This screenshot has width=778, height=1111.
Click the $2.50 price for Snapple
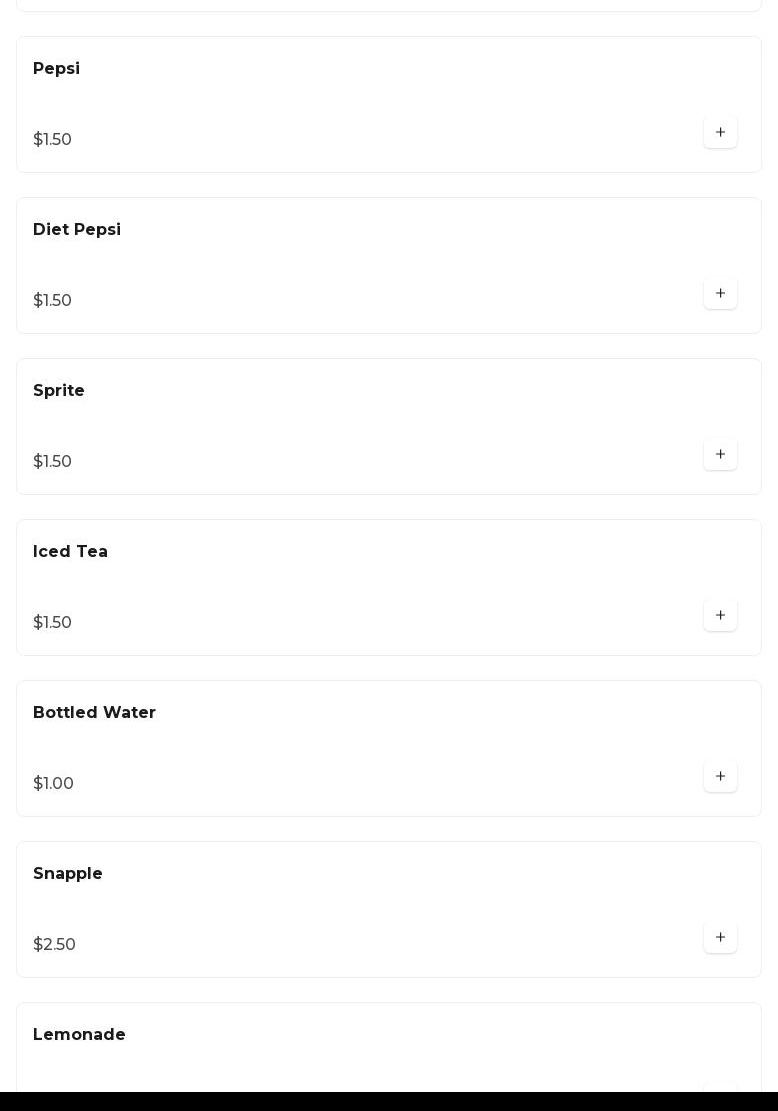pos(54,944)
